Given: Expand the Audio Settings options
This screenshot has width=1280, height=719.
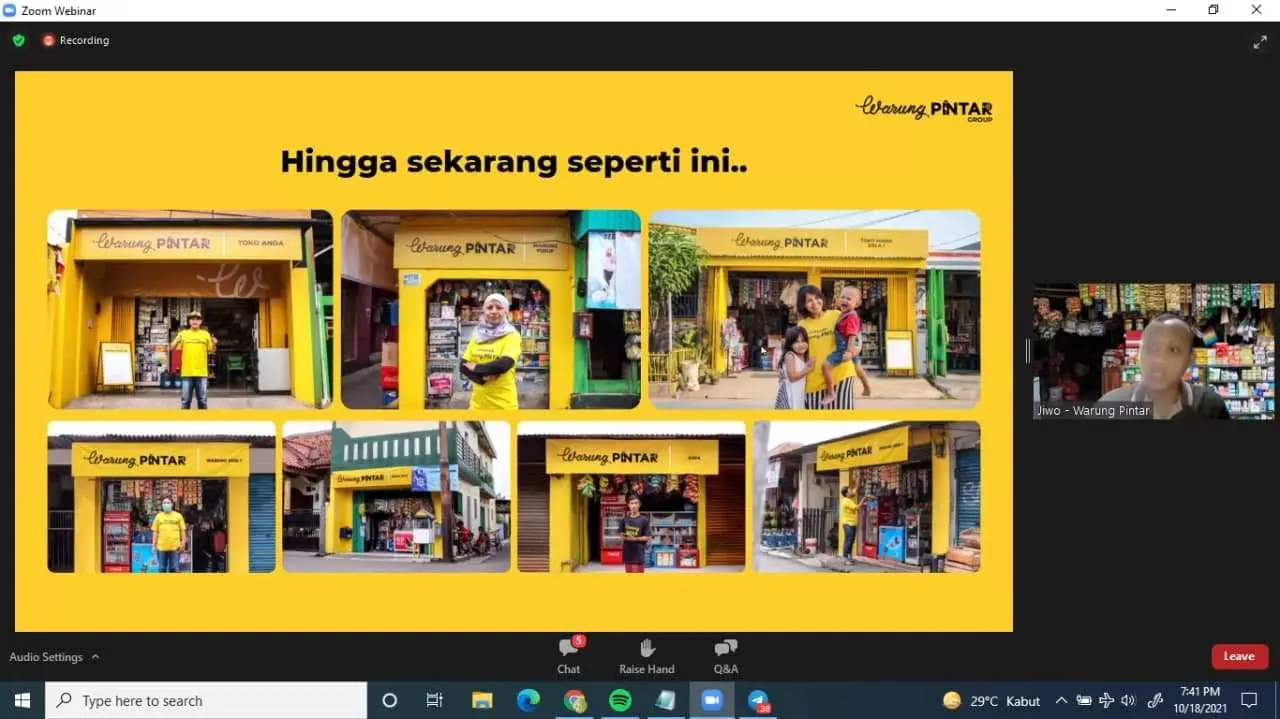Looking at the screenshot, I should tap(95, 657).
